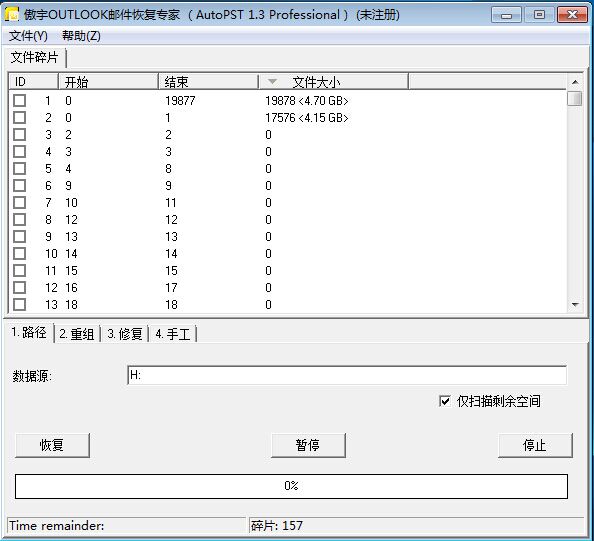The image size is (594, 541).
Task: Uncheck the 仅扫描剩余空间 checkbox
Action: click(444, 401)
